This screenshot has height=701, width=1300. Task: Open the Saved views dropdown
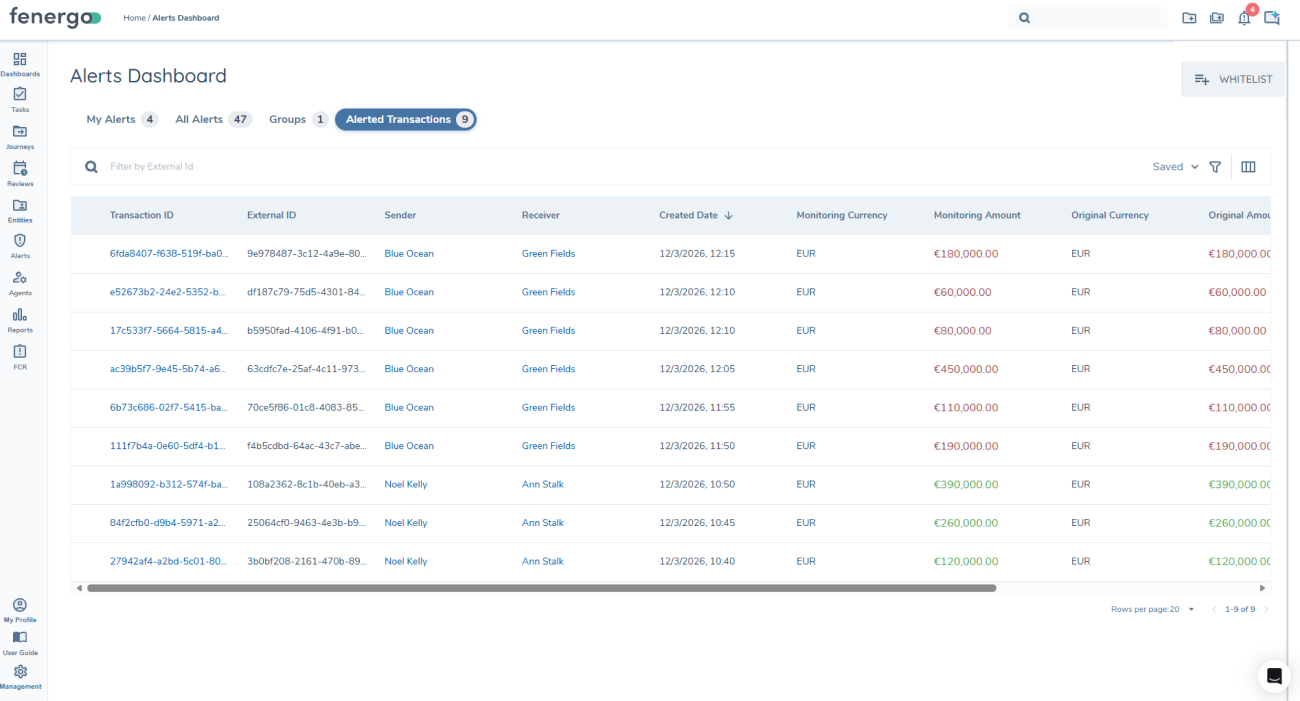pos(1173,167)
